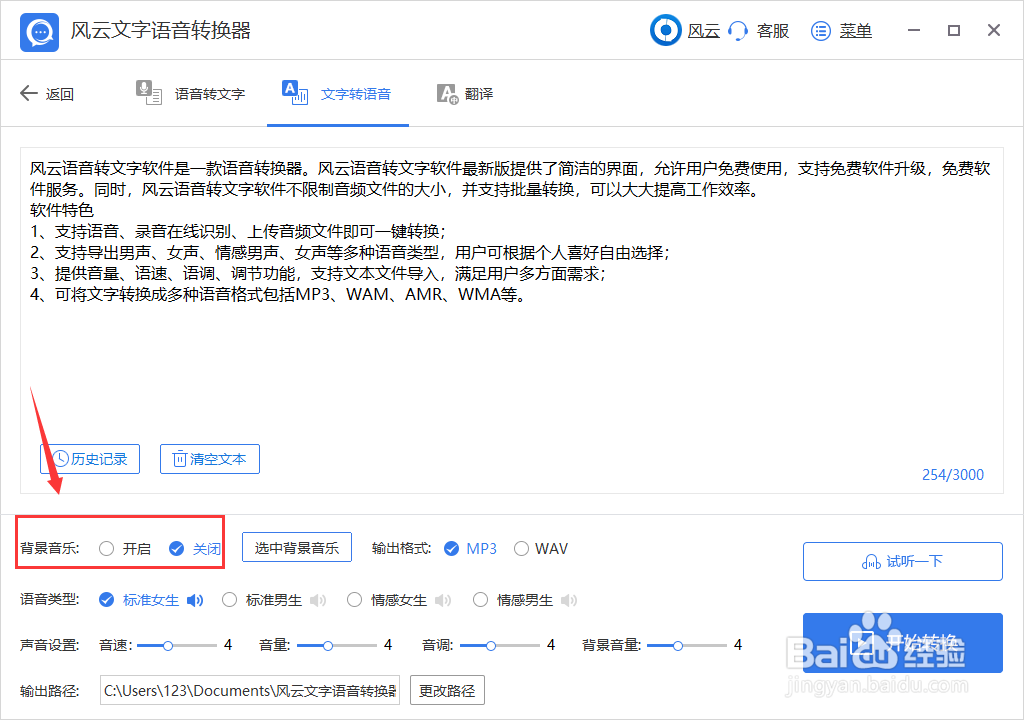Click 风云 account text link
Viewport: 1024px width, 720px height.
(x=703, y=31)
